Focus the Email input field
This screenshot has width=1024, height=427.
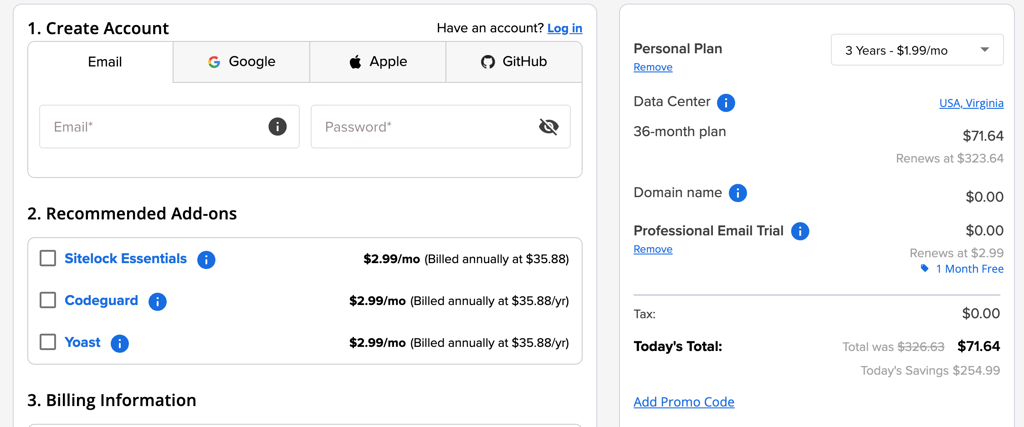pos(169,127)
